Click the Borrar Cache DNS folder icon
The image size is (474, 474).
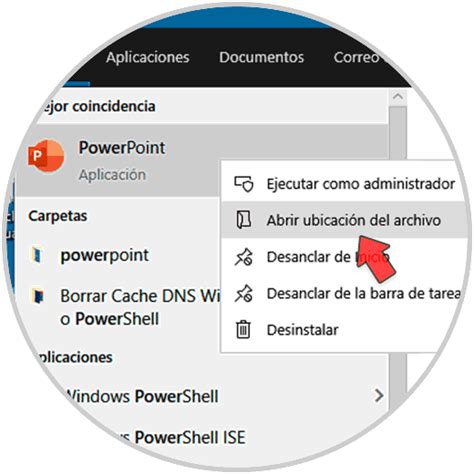tap(38, 296)
